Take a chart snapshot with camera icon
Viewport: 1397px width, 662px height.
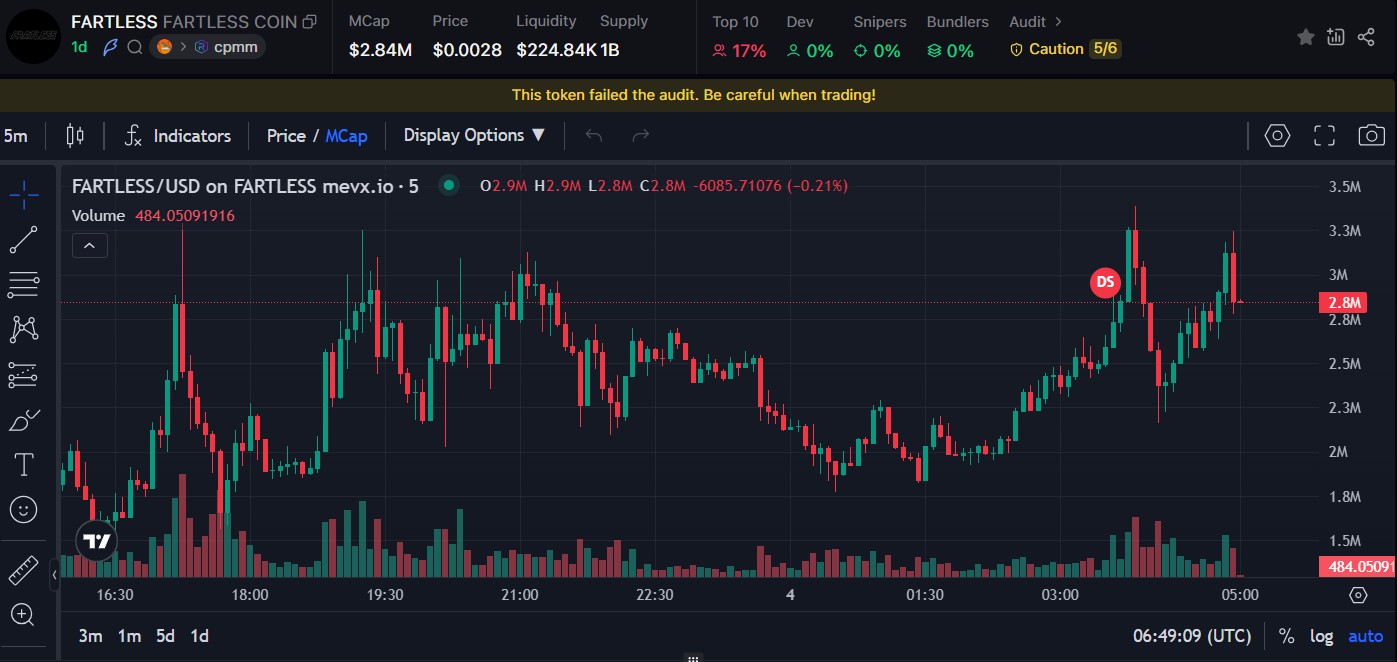pyautogui.click(x=1371, y=136)
